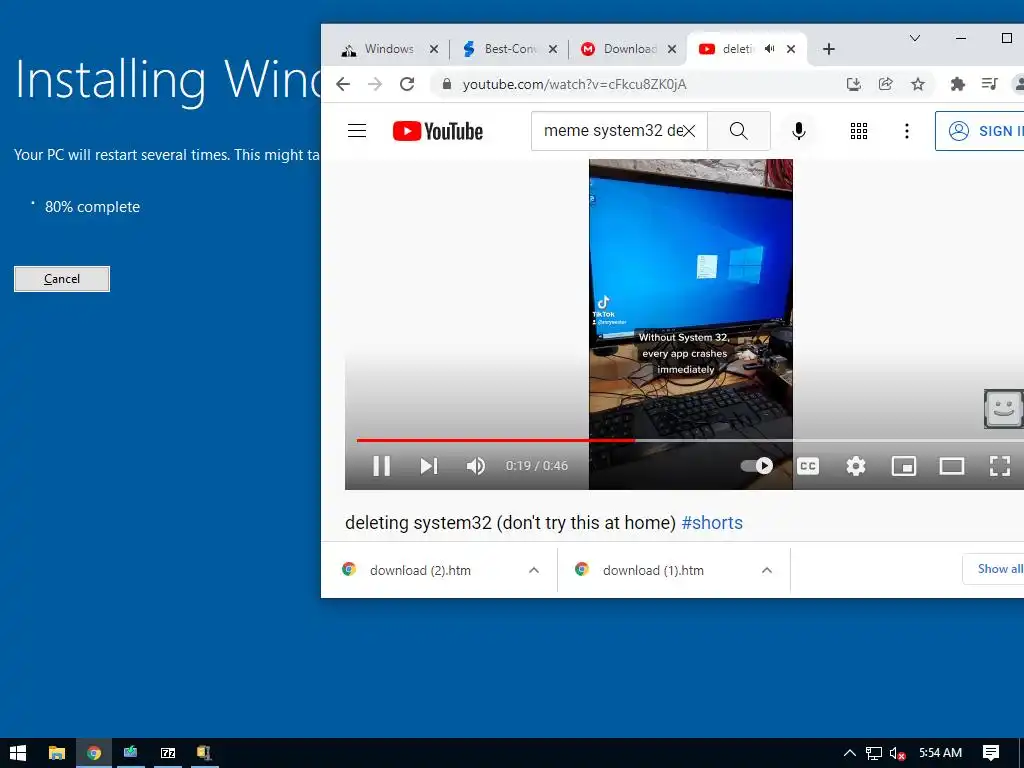This screenshot has width=1024, height=768.
Task: Open Chrome extensions puzzle menu
Action: pos(957,84)
